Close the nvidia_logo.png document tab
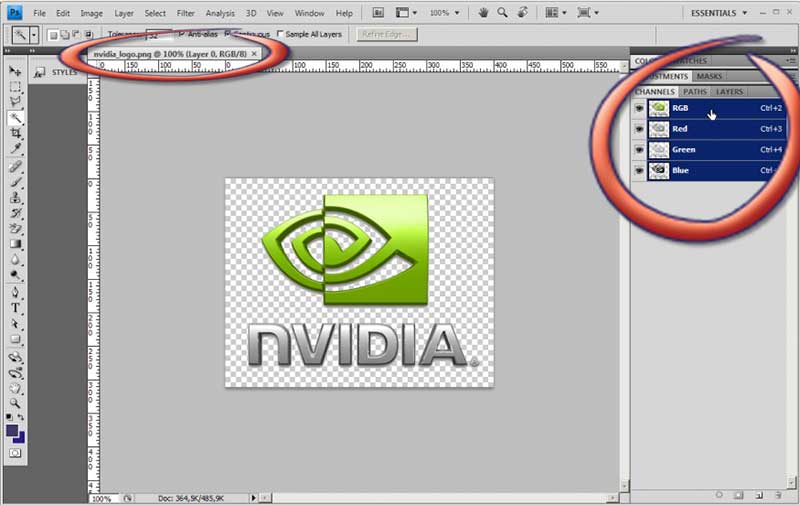The height and width of the screenshot is (505, 800). [x=254, y=54]
